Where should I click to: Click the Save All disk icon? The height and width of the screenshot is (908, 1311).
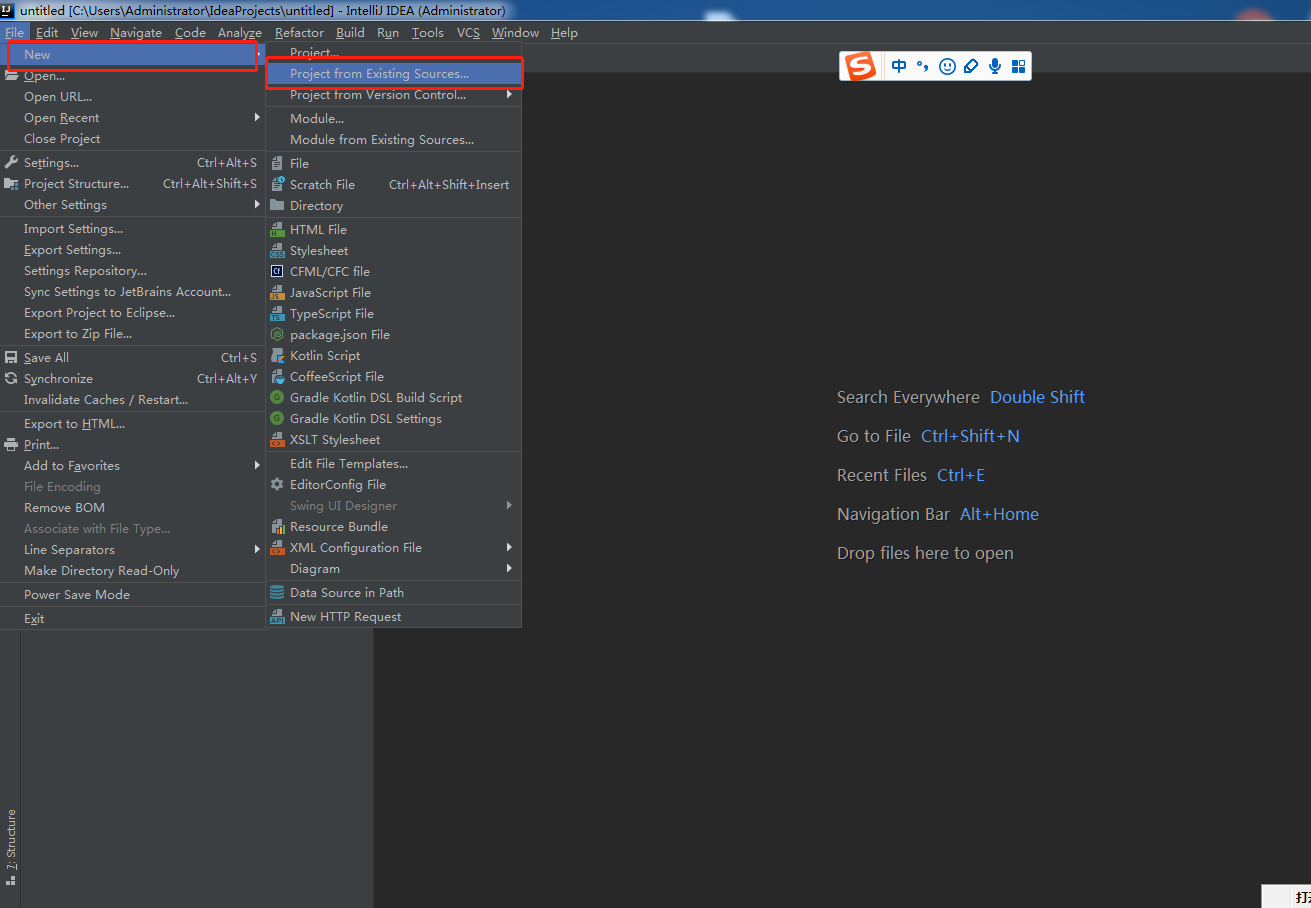pos(12,358)
